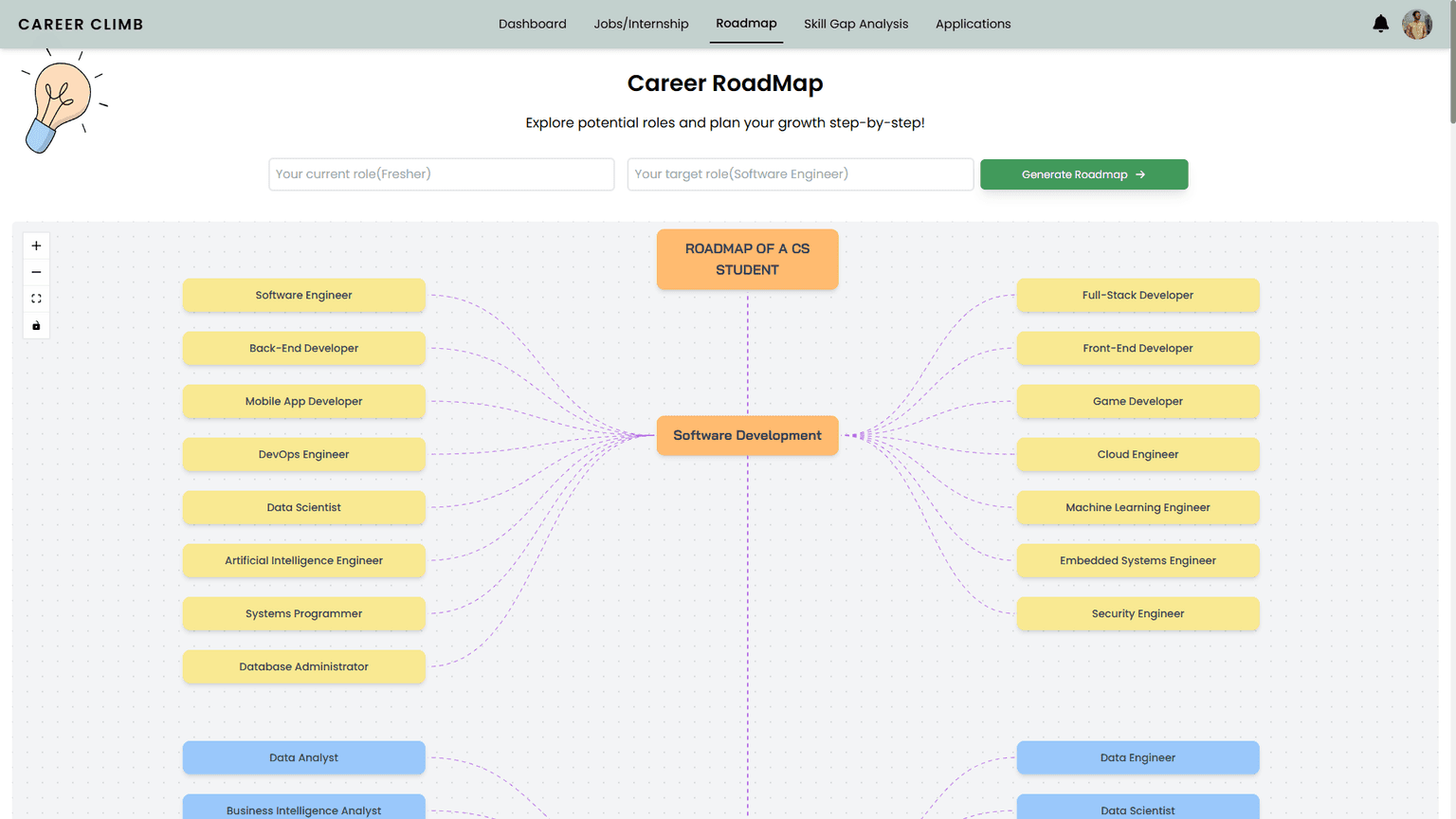Select the Business Intelligence Analyst node
The height and width of the screenshot is (819, 1456).
point(304,808)
